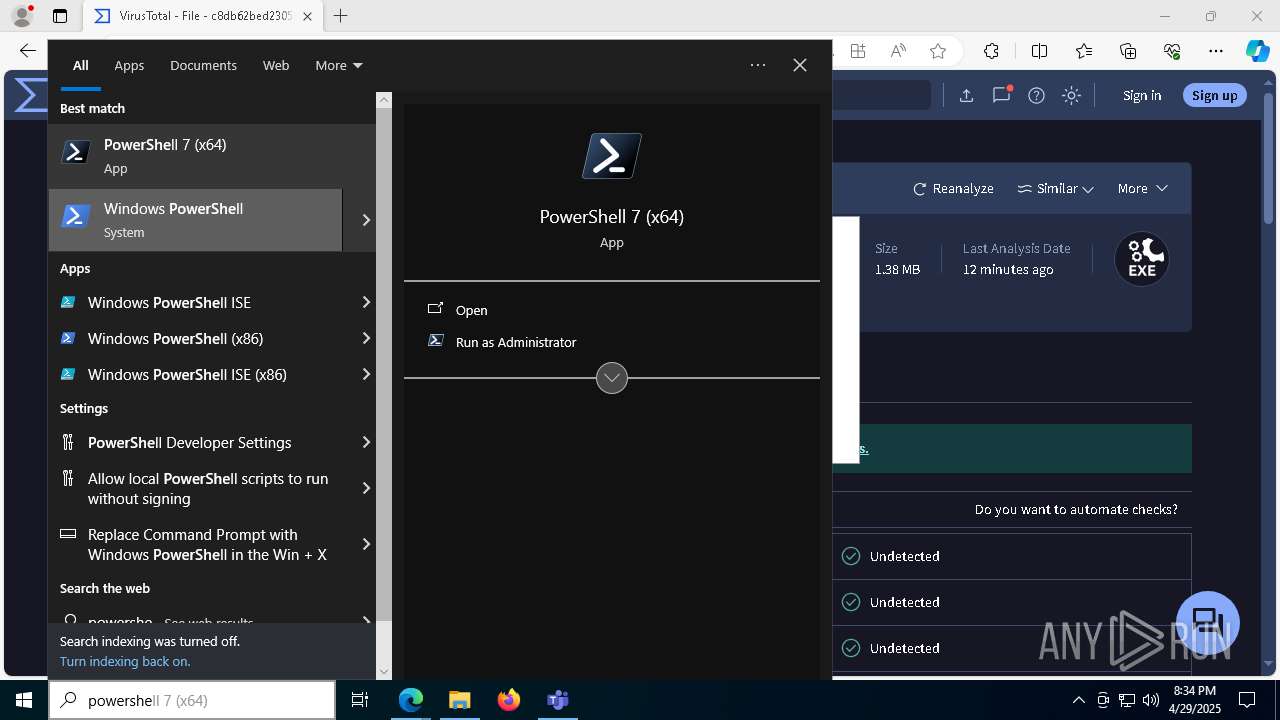Expand PowerShell Developer Settings arrow
Screen dimensions: 1280x720
coord(366,442)
